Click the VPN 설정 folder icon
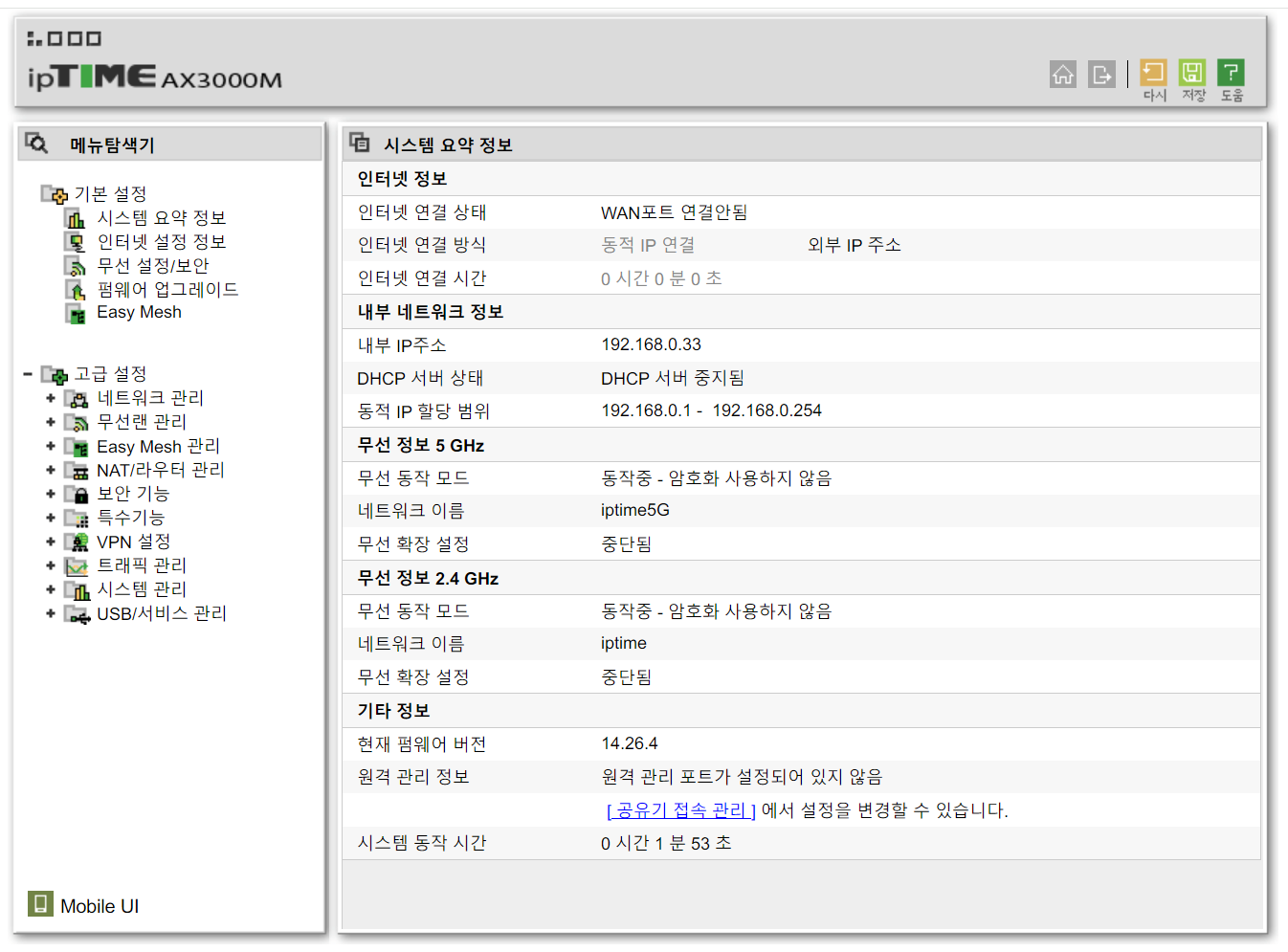1288x952 pixels. 76,542
